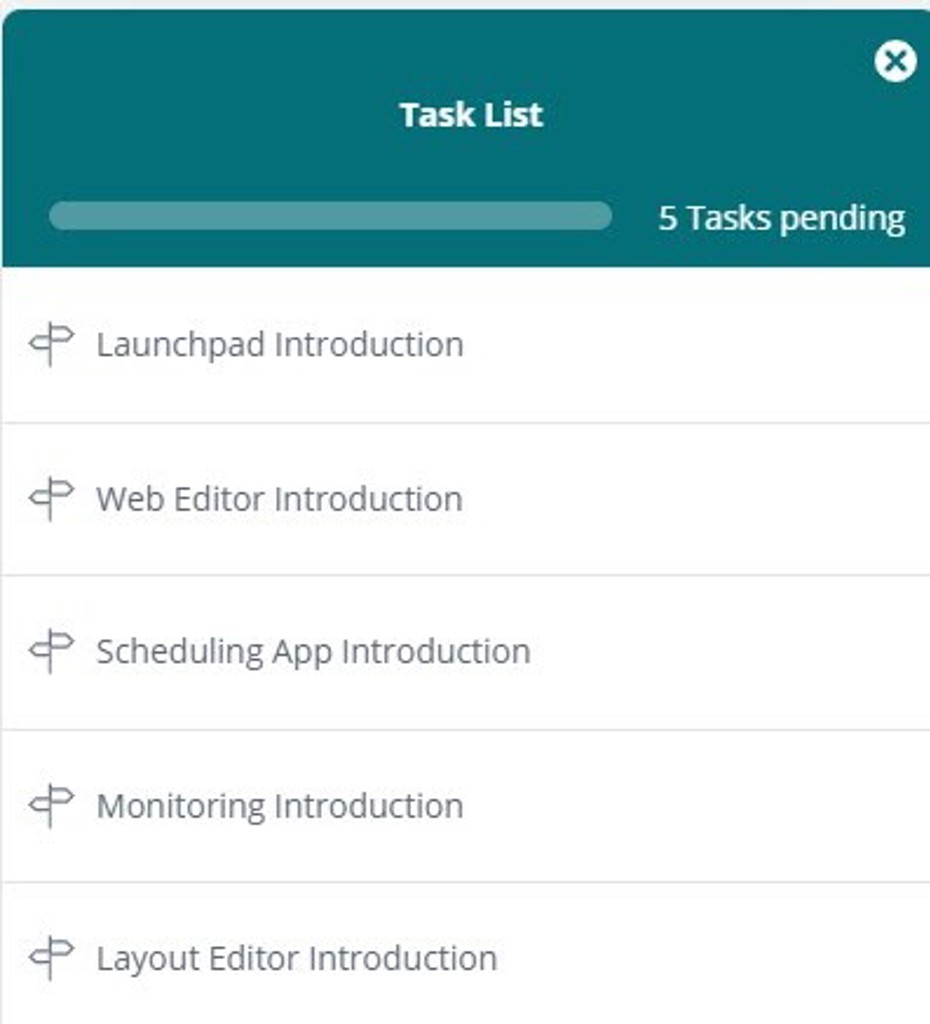The height and width of the screenshot is (1024, 930).
Task: Start the Web Editor Introduction task
Action: click(279, 499)
